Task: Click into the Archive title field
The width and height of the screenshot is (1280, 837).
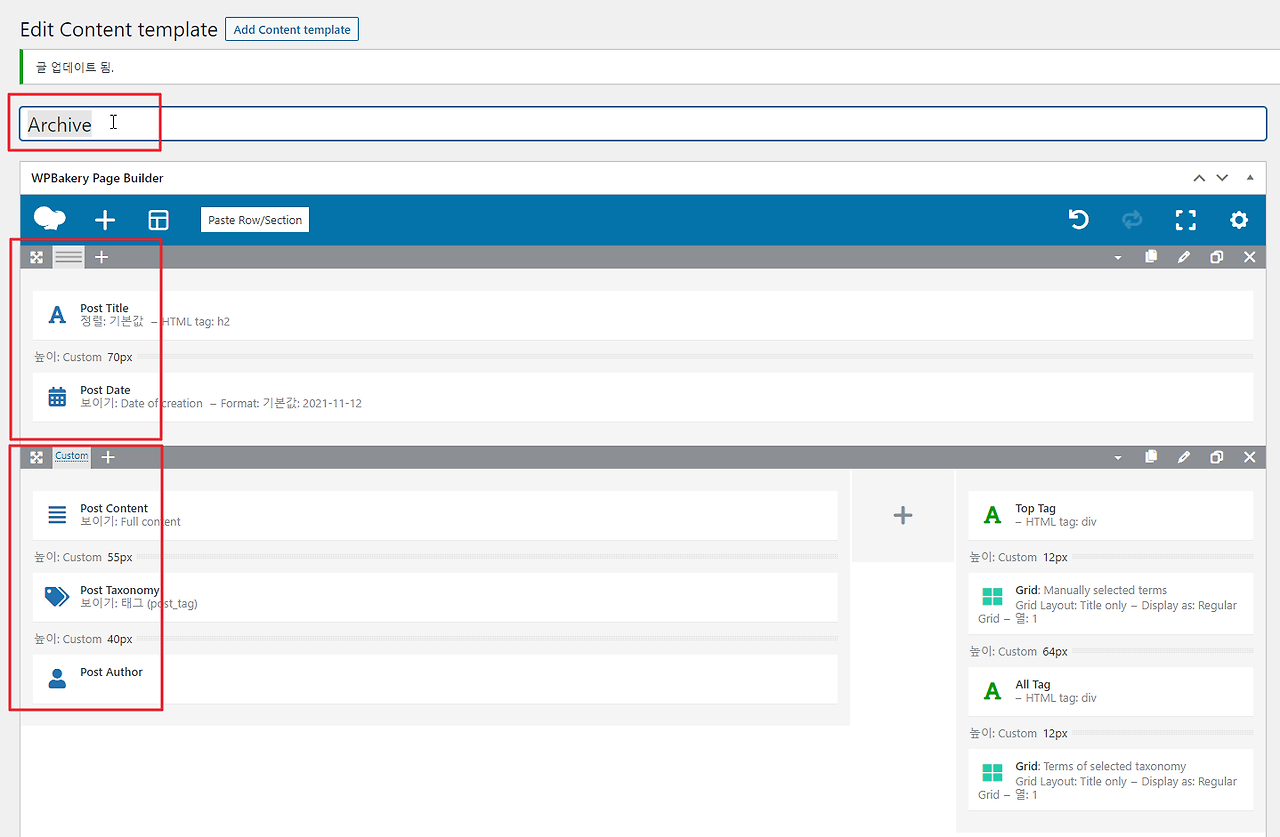Action: tap(643, 124)
